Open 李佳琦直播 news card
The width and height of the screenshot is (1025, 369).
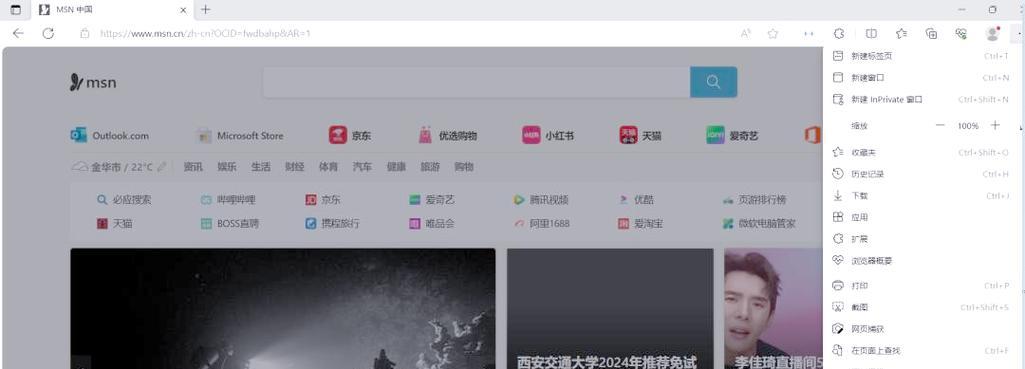(773, 308)
